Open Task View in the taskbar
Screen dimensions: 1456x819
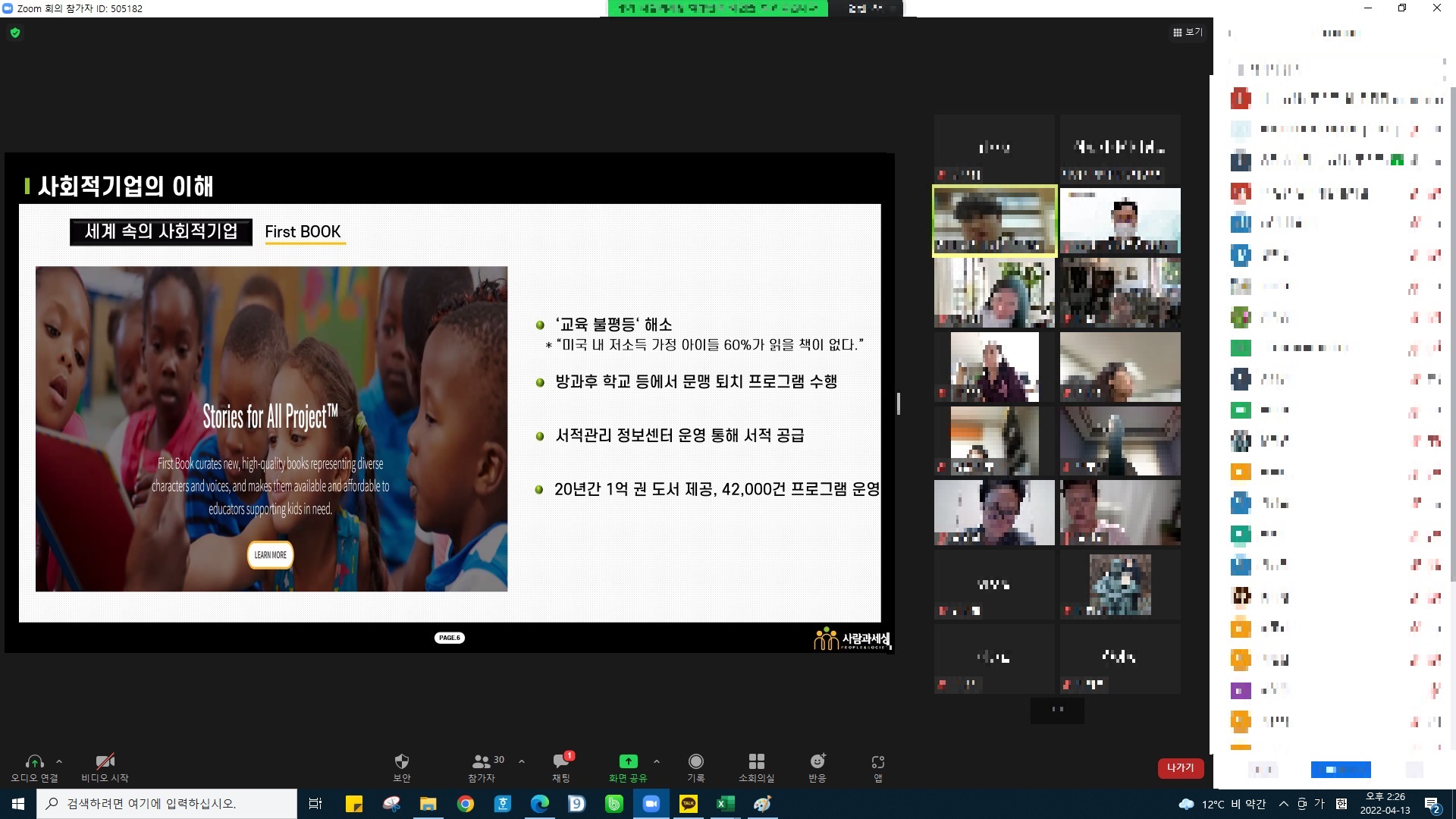315,804
